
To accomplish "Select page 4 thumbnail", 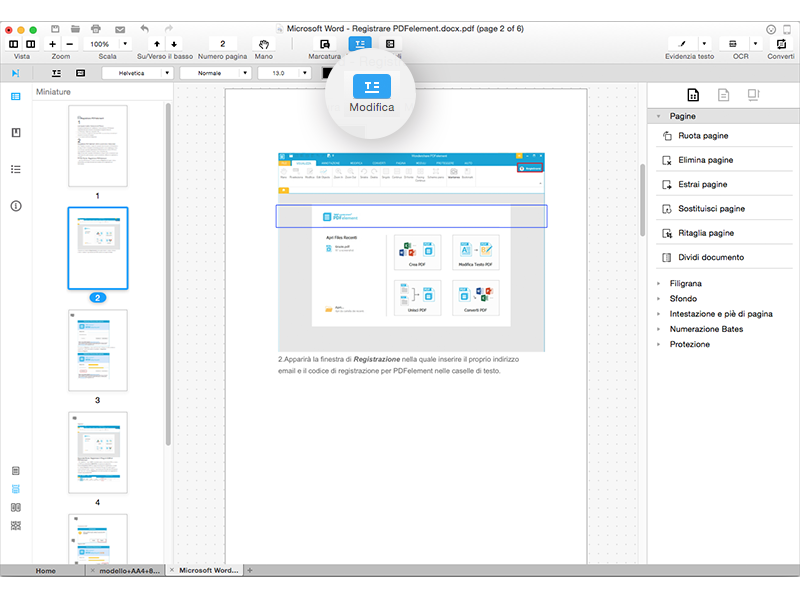I will [98, 453].
